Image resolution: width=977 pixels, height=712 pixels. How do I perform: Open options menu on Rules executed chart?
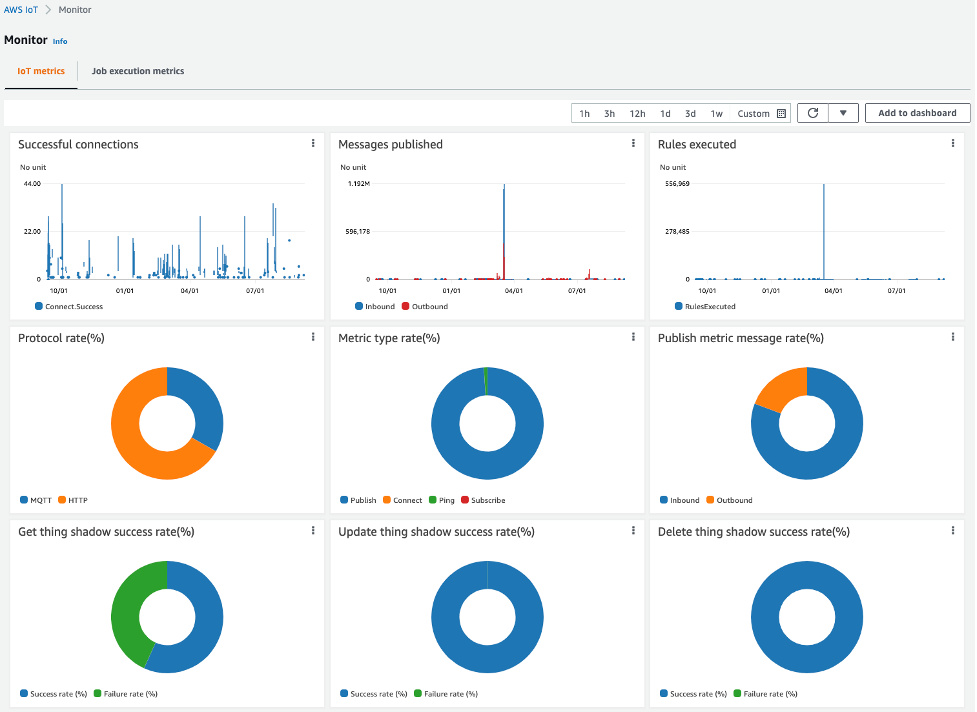point(952,143)
